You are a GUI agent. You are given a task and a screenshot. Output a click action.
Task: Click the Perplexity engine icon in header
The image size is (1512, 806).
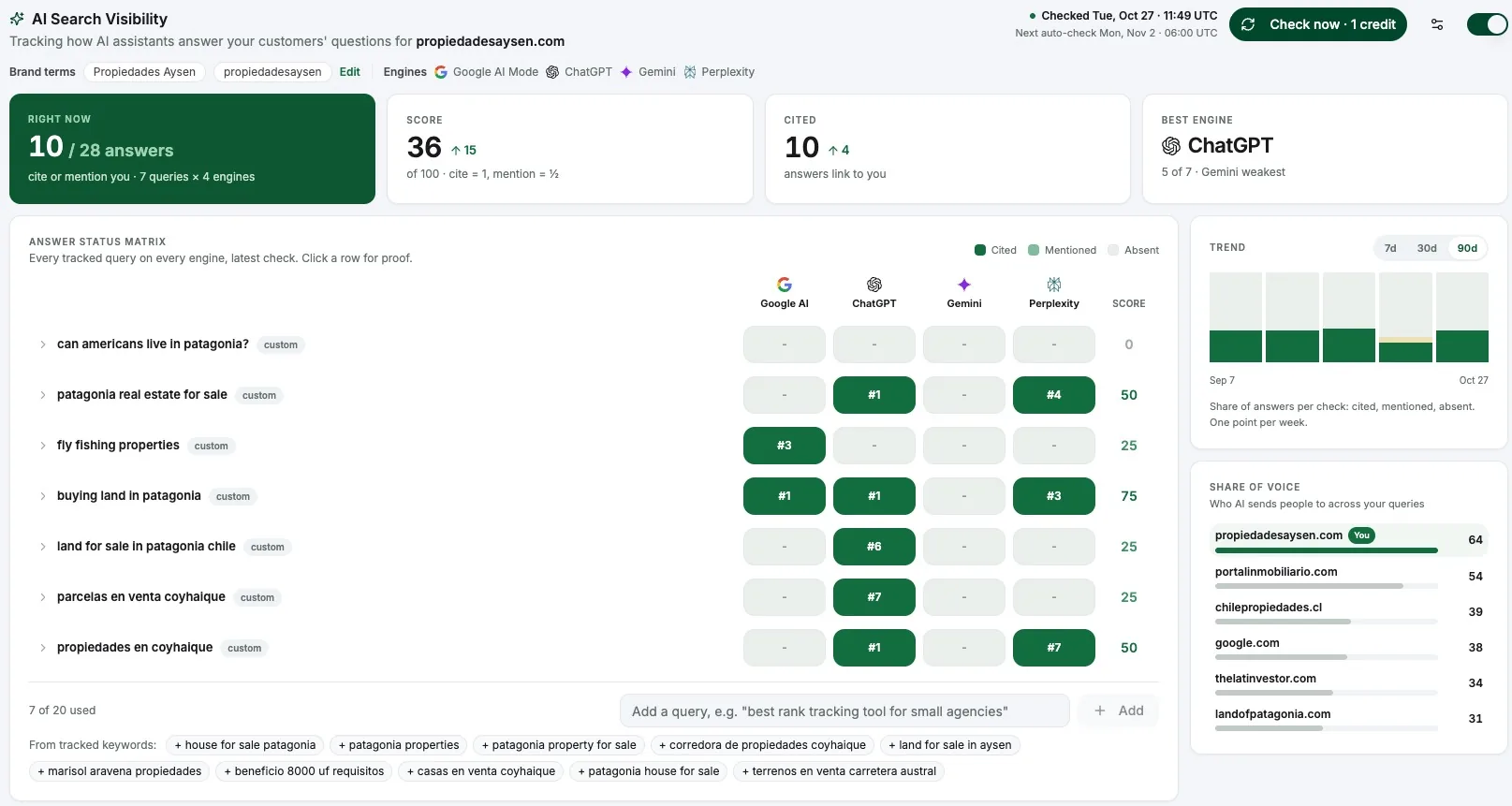690,72
